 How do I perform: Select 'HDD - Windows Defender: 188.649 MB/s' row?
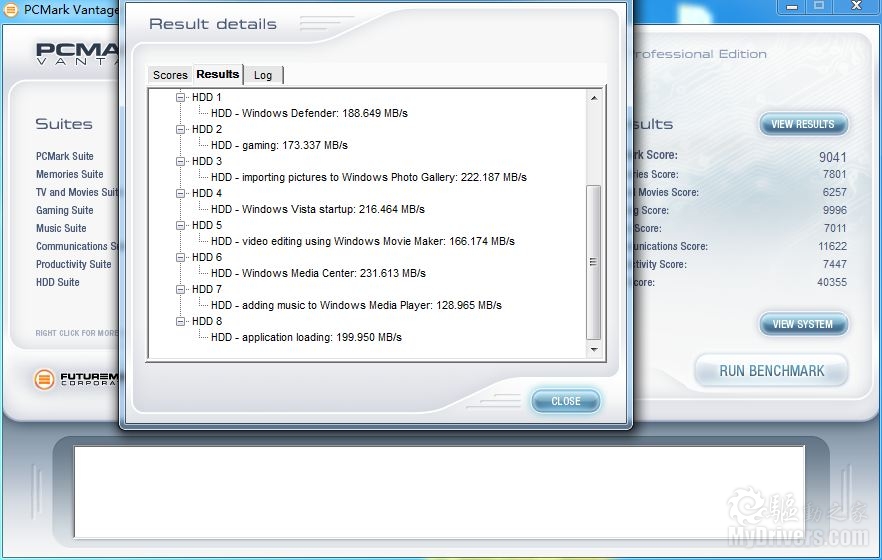click(x=309, y=114)
